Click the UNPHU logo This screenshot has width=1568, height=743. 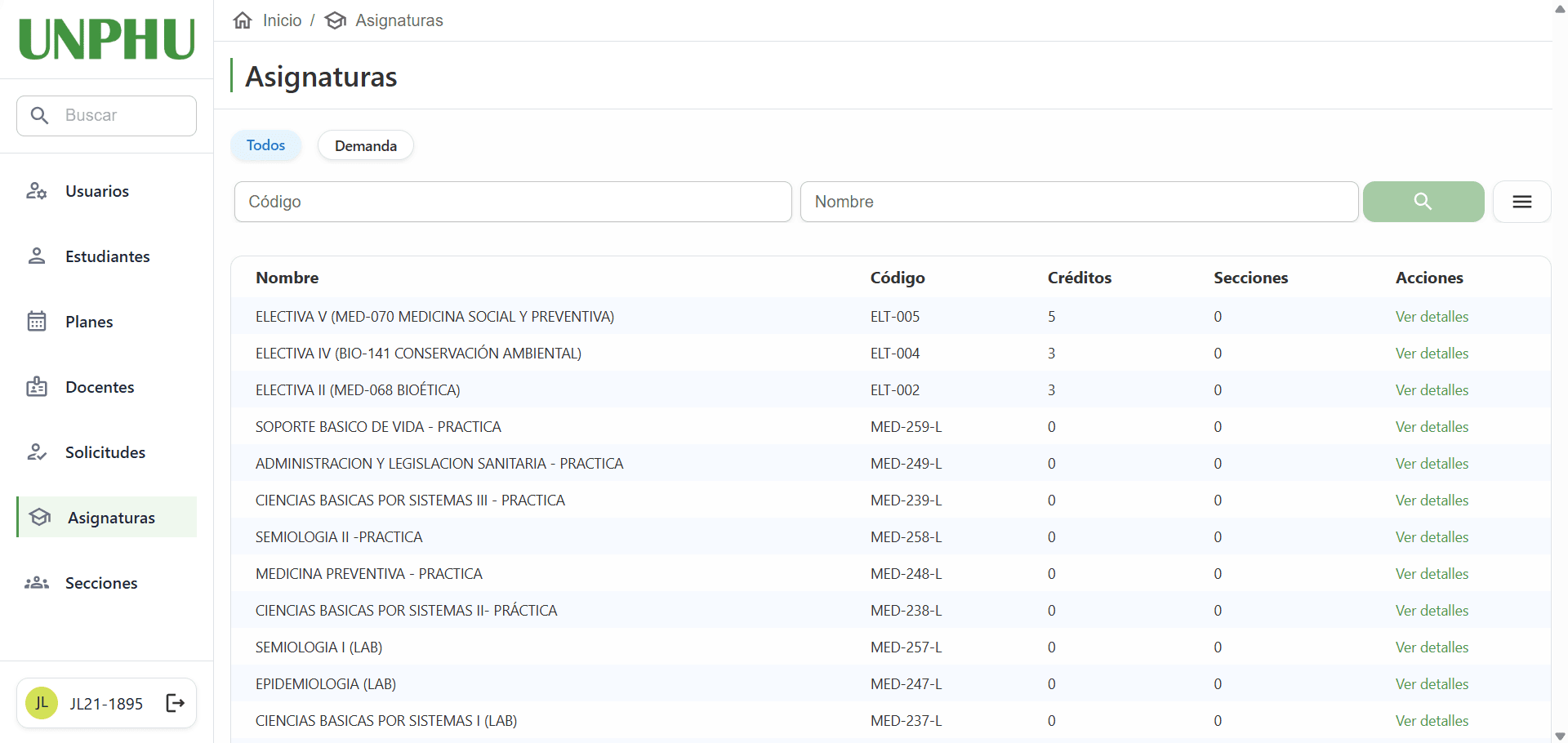(x=107, y=39)
